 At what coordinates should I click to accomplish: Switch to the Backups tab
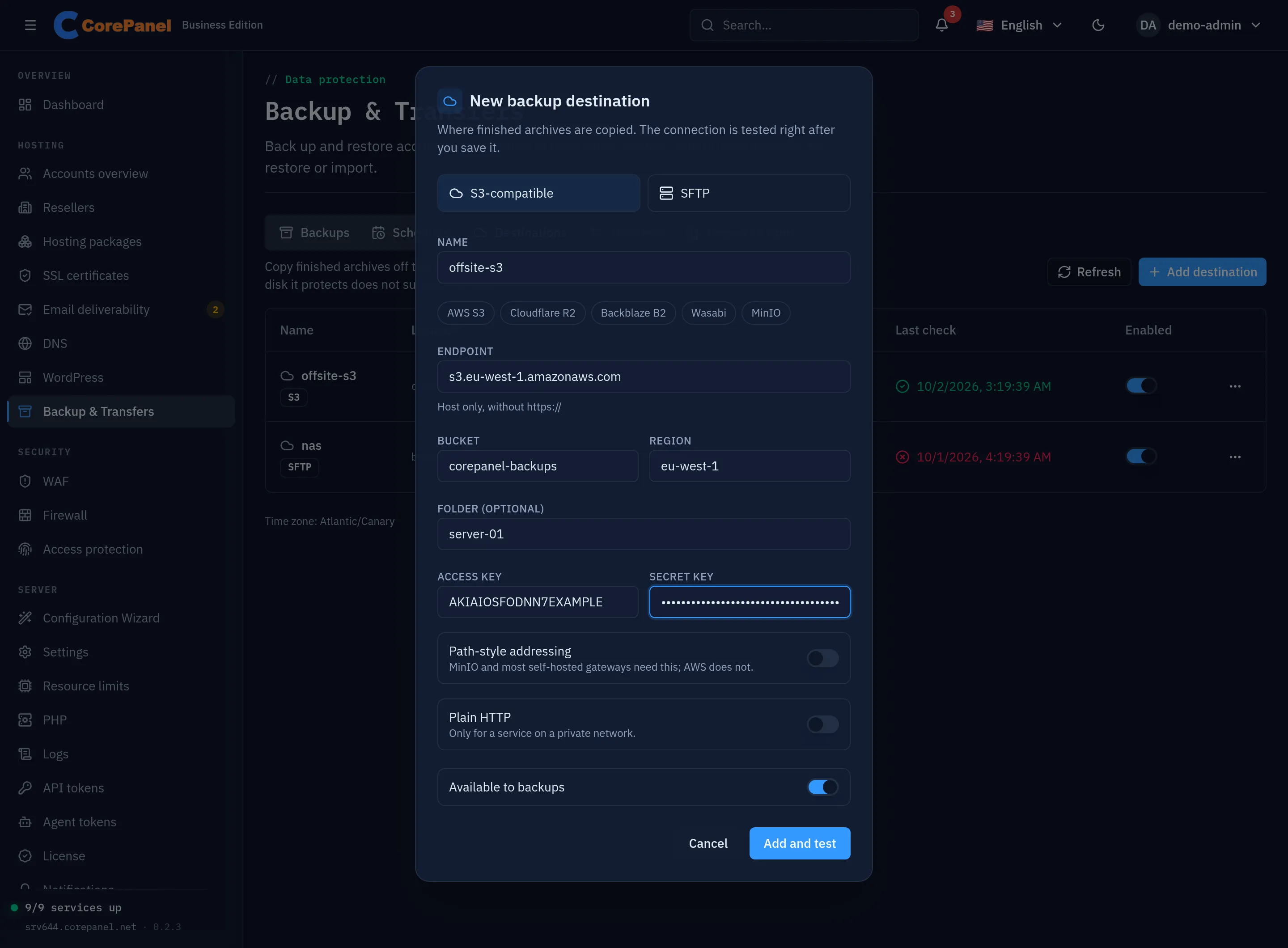click(x=314, y=233)
